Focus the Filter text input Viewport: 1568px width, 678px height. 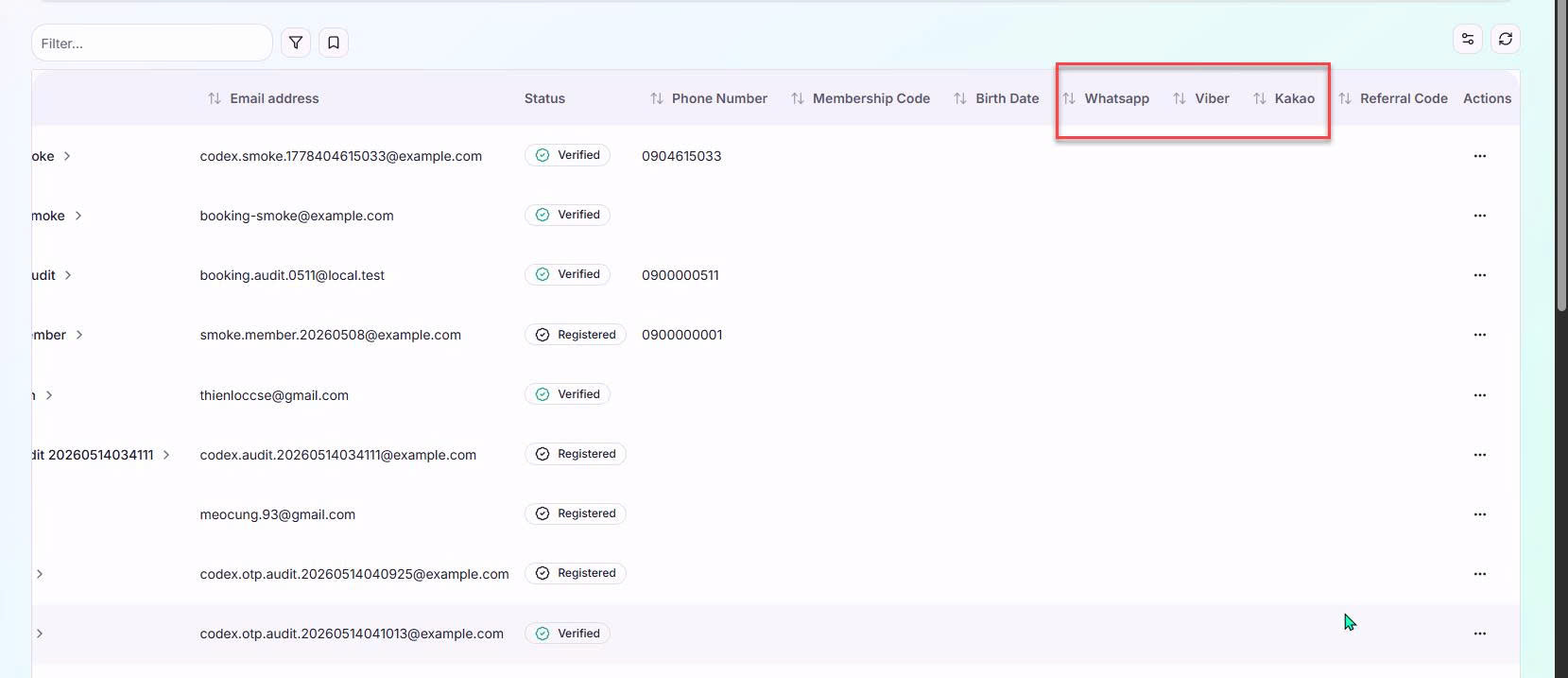pyautogui.click(x=152, y=43)
